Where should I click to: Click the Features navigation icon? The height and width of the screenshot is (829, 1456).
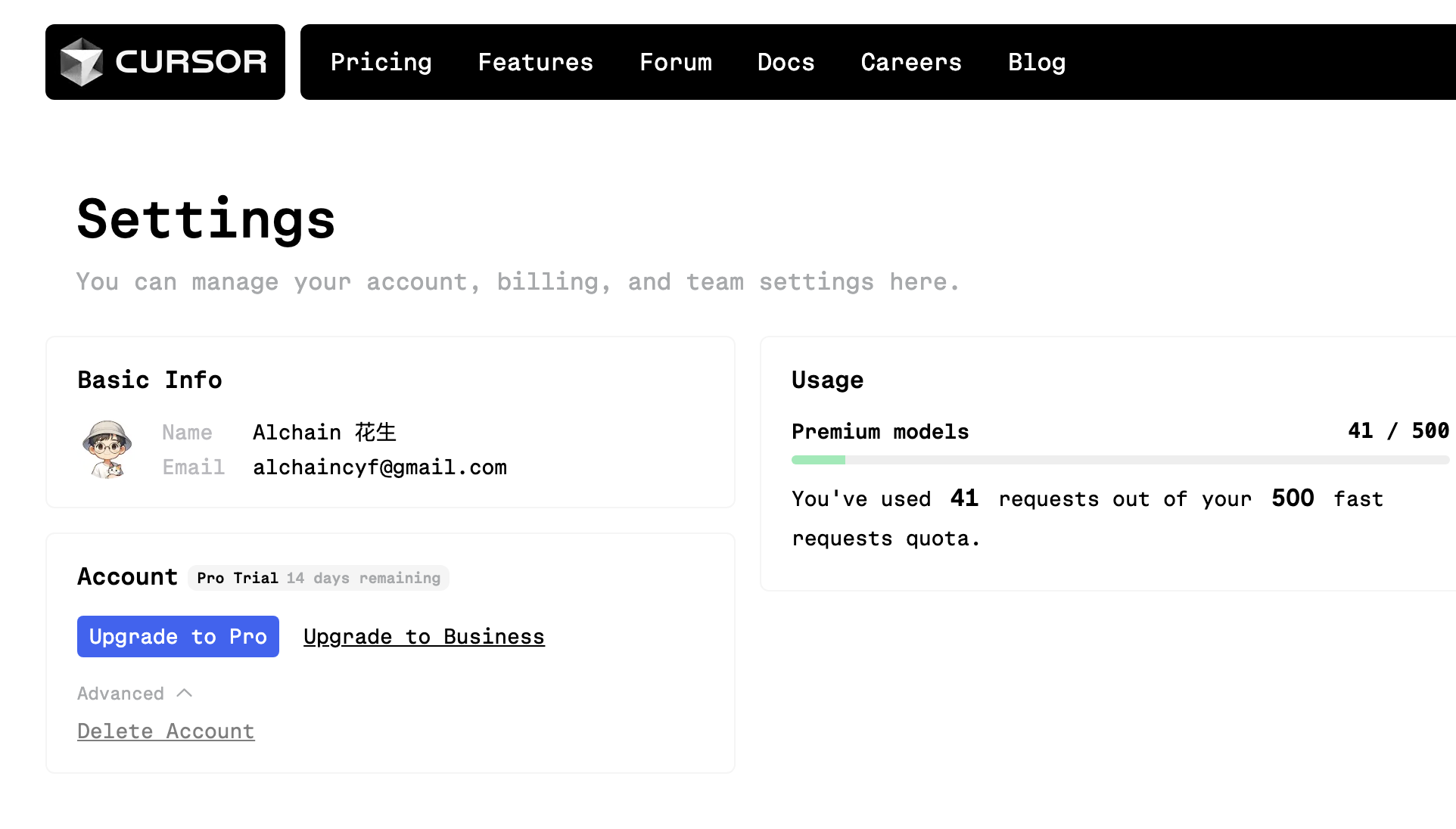click(536, 62)
